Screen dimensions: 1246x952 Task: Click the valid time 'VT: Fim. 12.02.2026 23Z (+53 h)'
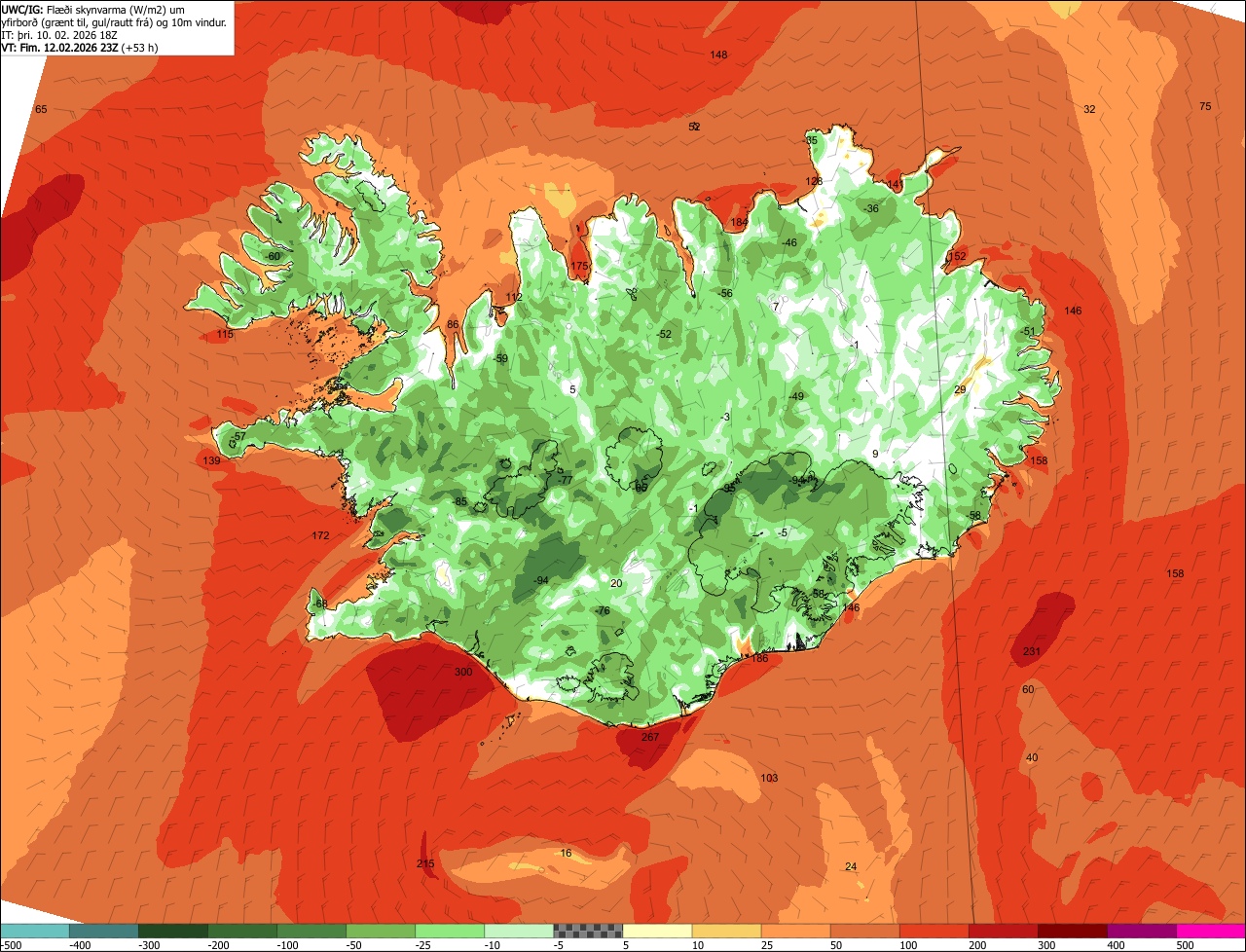coord(81,47)
